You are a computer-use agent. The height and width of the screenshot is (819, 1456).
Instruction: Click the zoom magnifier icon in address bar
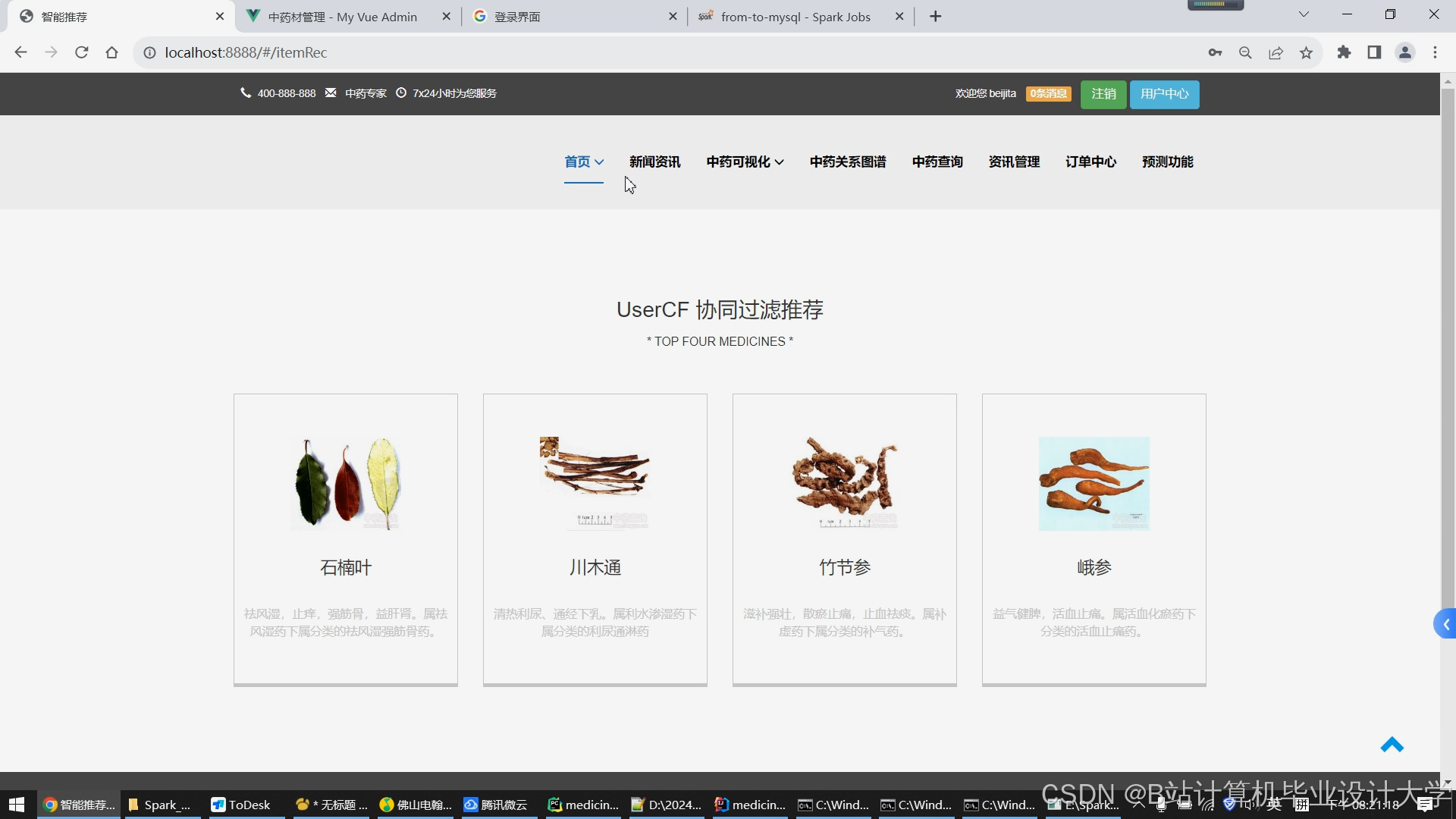pos(1245,53)
